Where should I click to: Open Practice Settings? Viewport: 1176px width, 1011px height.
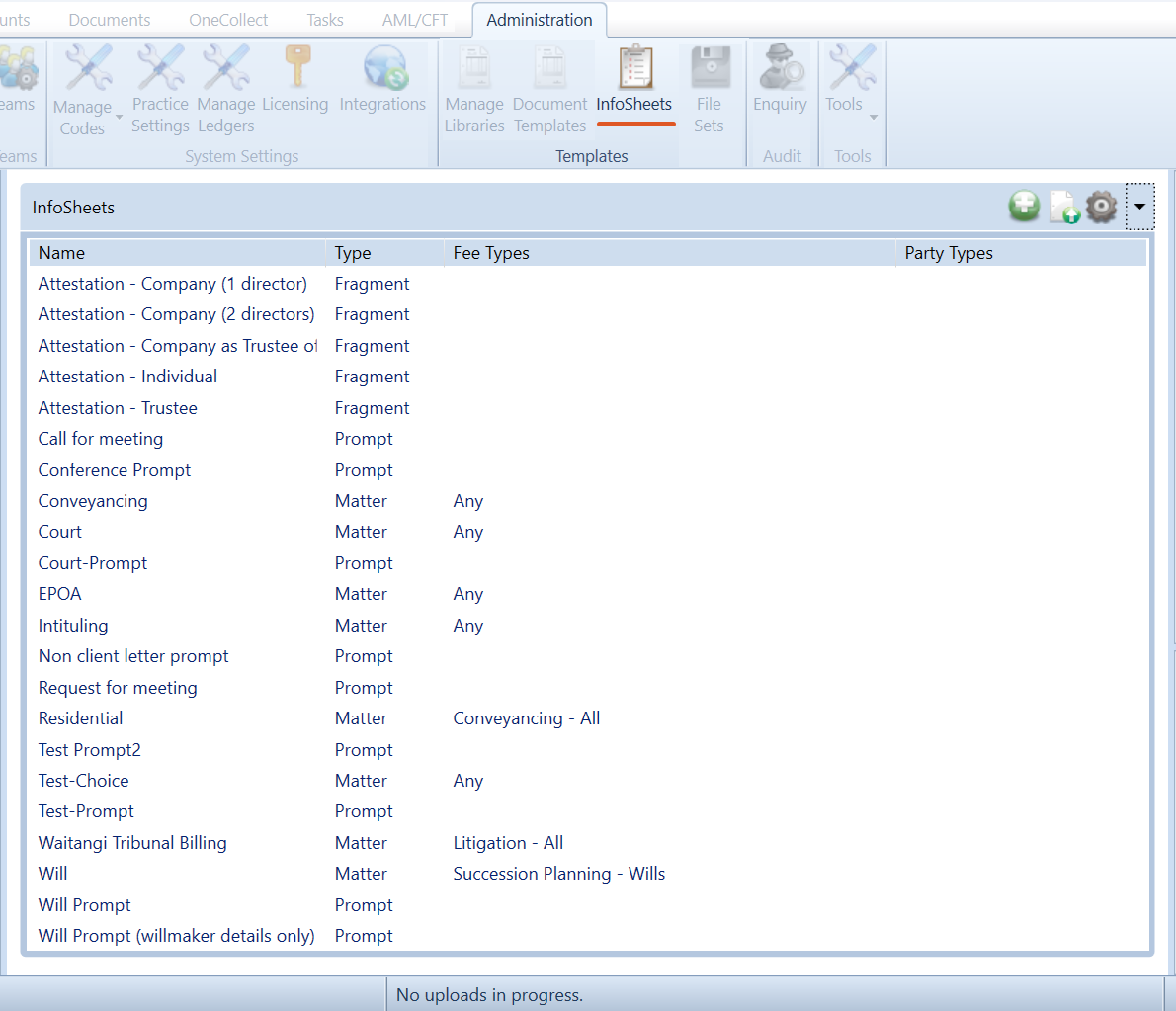pyautogui.click(x=160, y=90)
